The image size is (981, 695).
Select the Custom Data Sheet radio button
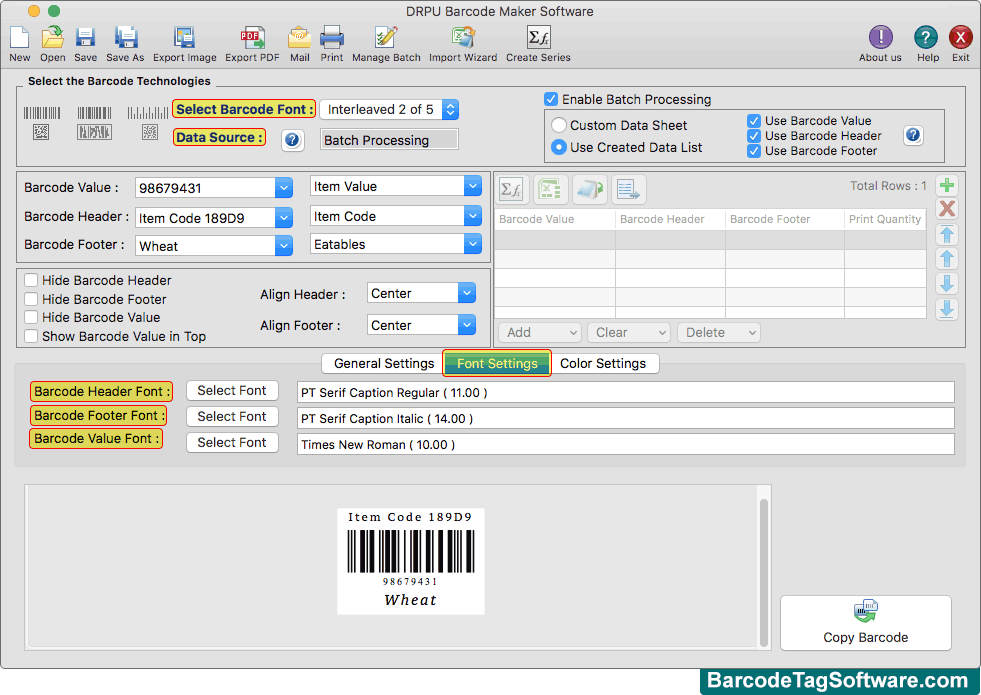[559, 125]
